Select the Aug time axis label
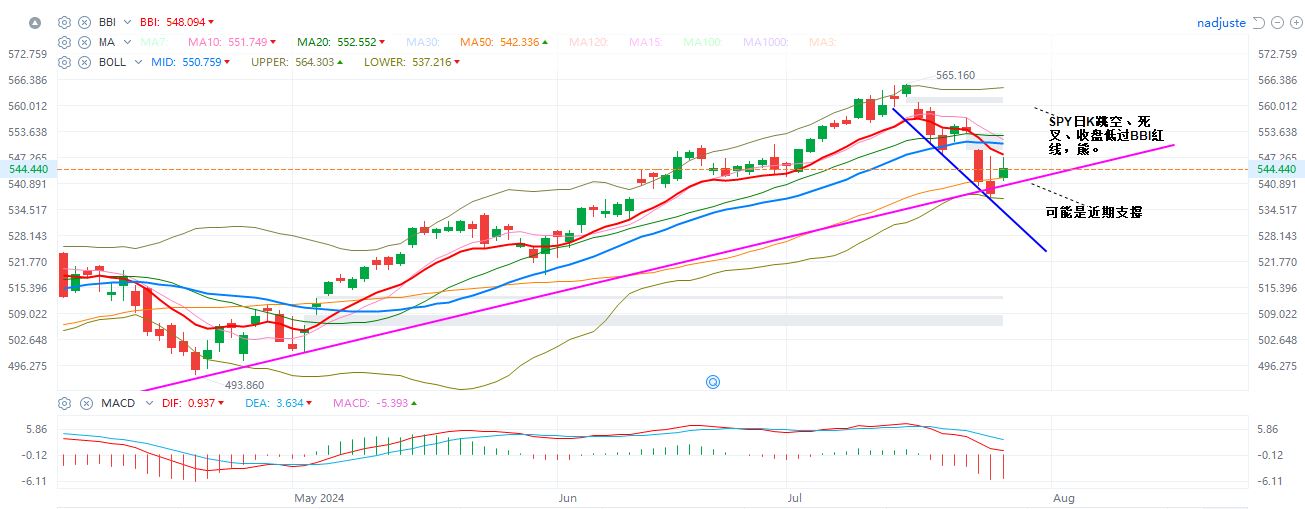This screenshot has height=509, width=1305. (x=1064, y=497)
